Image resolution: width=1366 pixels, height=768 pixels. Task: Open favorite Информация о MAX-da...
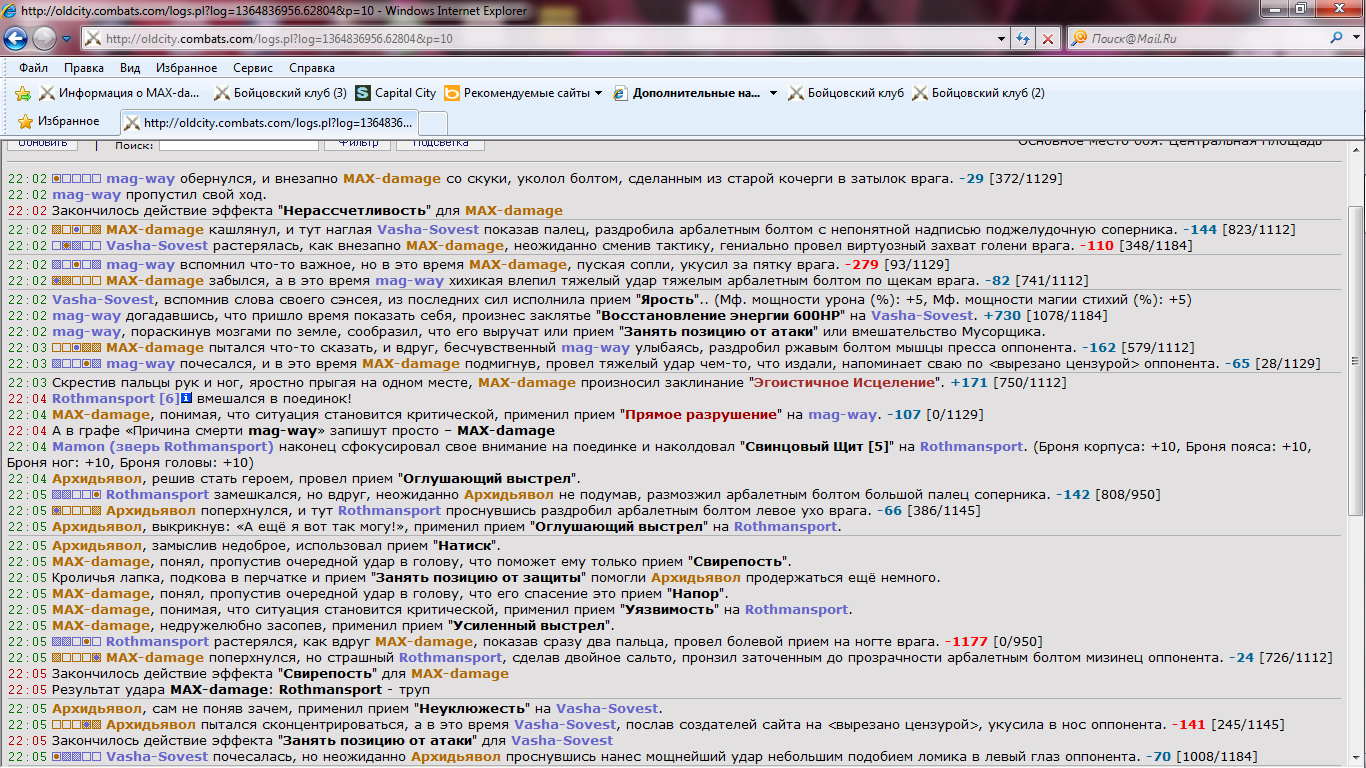pyautogui.click(x=120, y=93)
